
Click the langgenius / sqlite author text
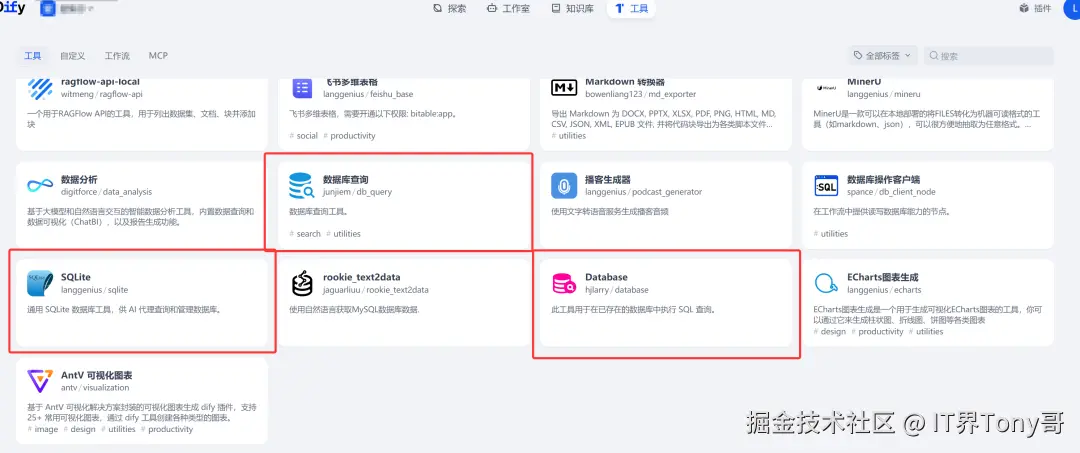[94, 290]
